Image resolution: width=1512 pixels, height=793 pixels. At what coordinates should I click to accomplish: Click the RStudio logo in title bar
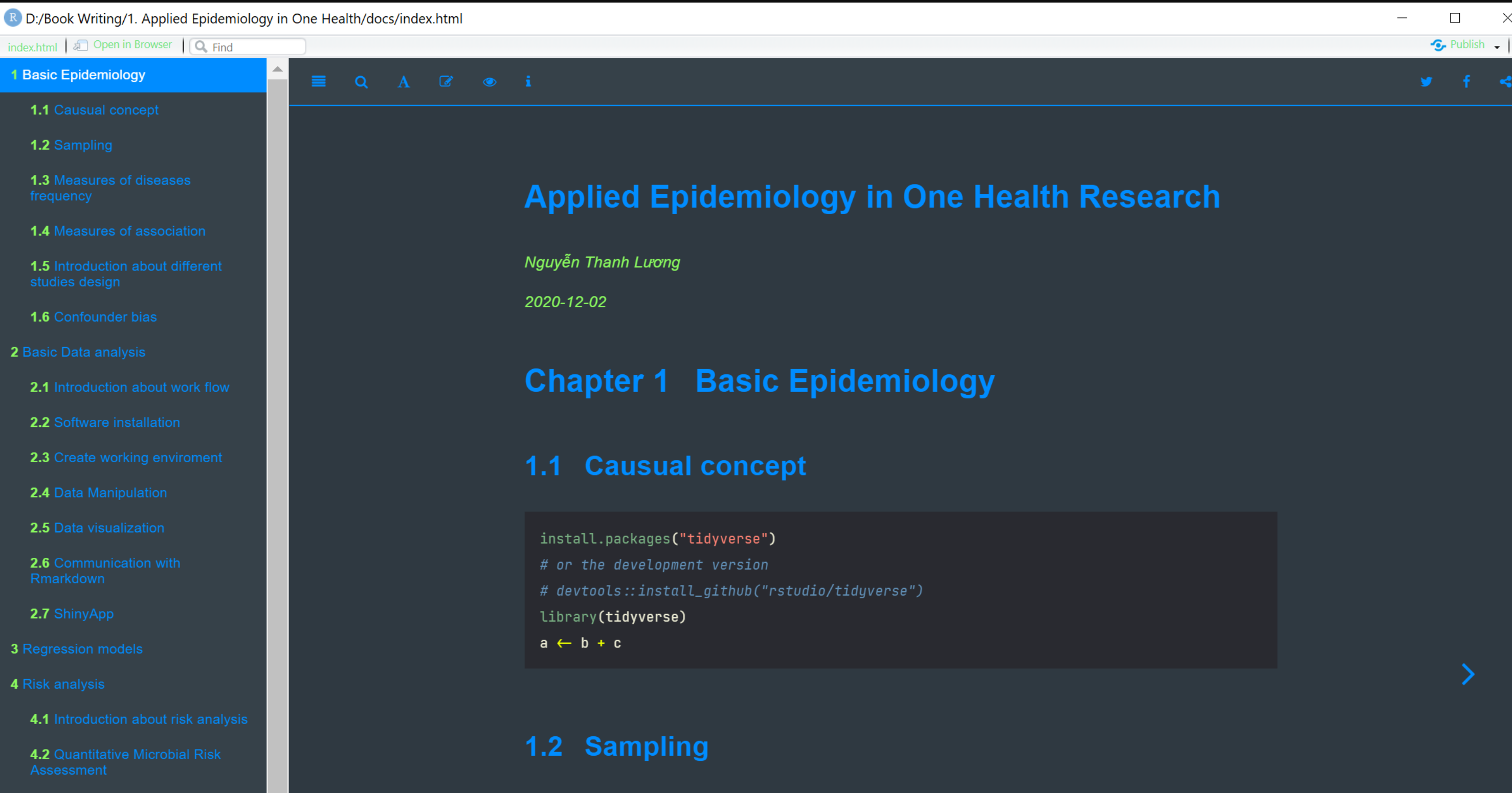(x=12, y=18)
